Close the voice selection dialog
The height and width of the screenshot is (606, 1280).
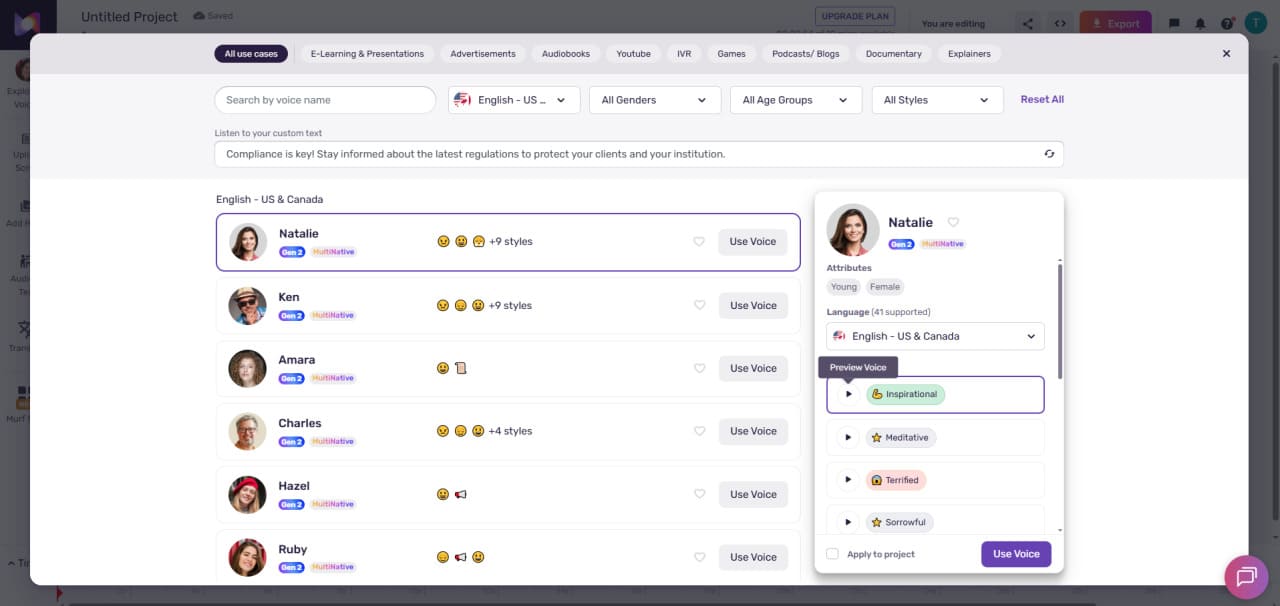tap(1227, 54)
